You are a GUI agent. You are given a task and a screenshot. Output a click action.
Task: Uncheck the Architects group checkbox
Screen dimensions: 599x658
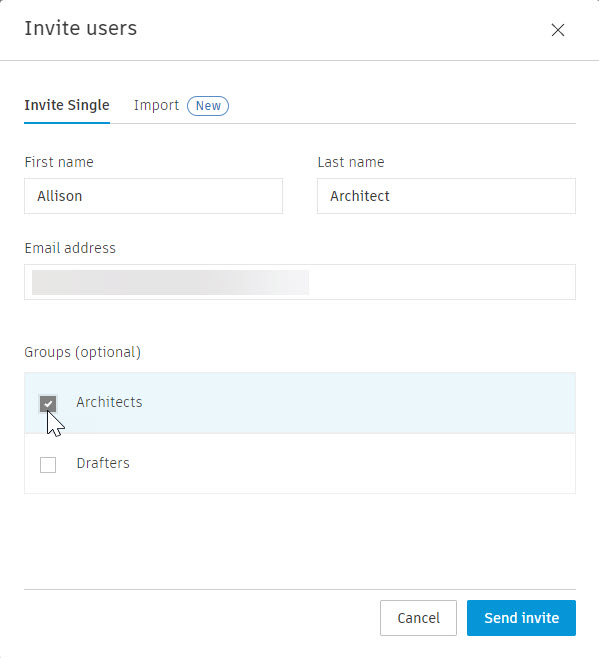pos(48,404)
